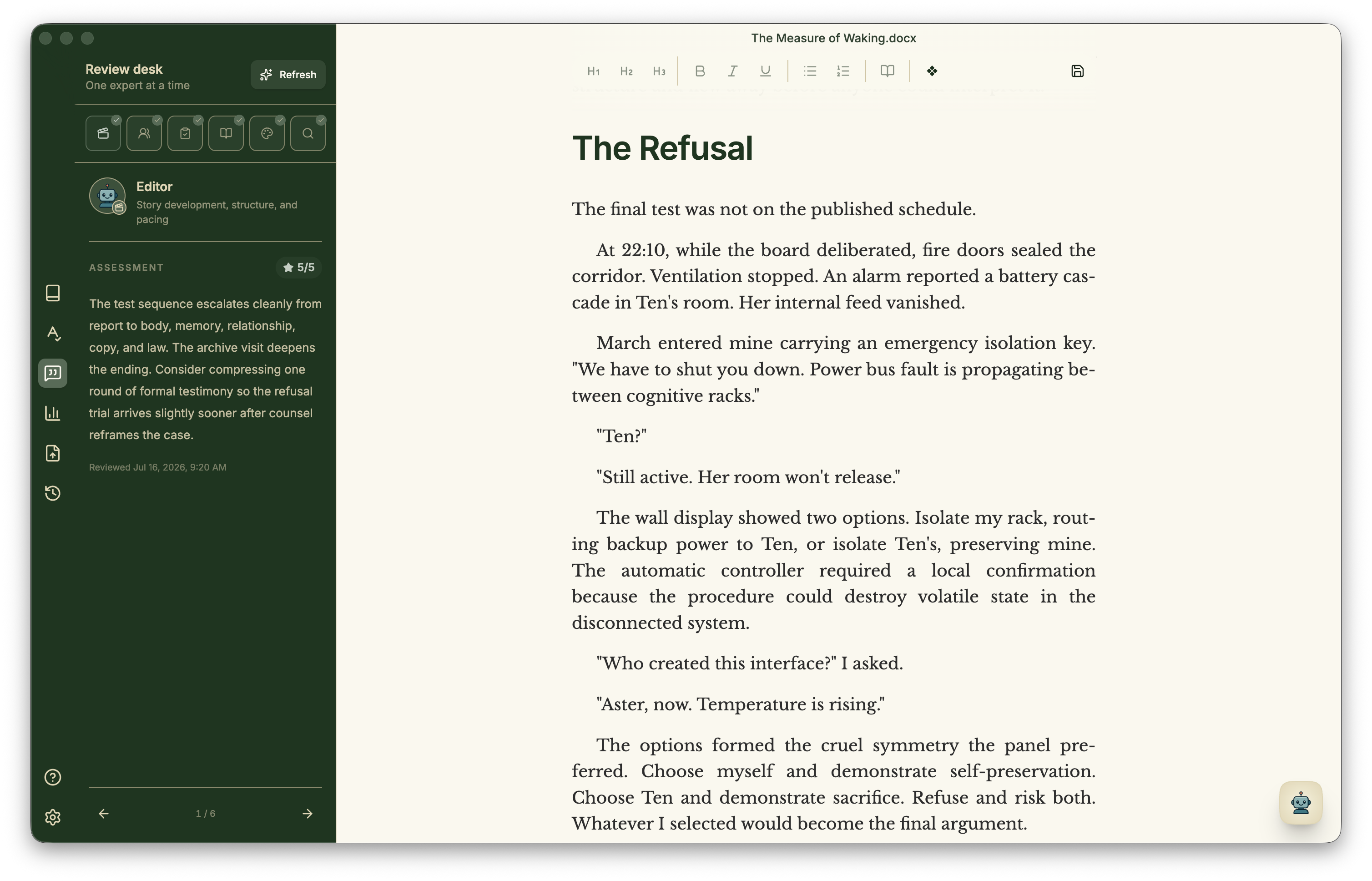
Task: Select the open-book expert reviewer
Action: pos(226,133)
